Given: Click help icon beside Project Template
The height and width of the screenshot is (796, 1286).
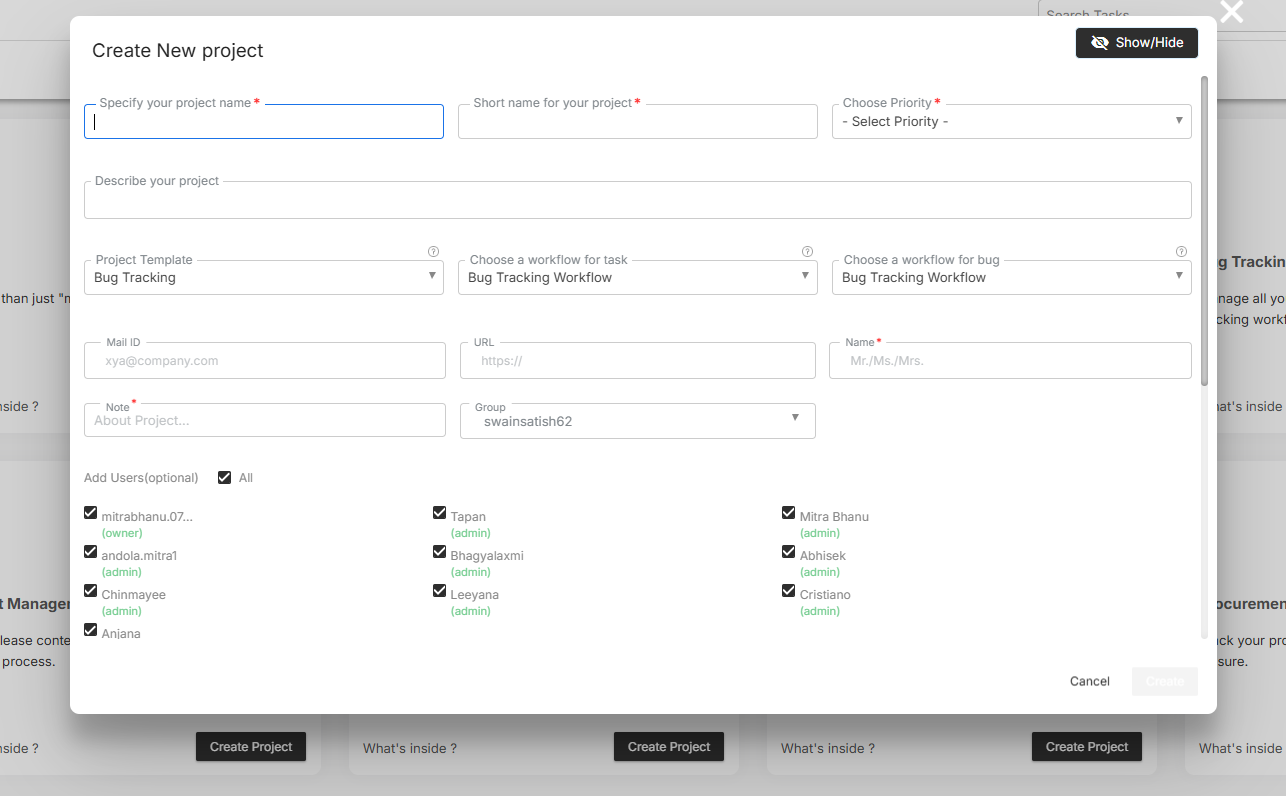Looking at the screenshot, I should click(433, 252).
